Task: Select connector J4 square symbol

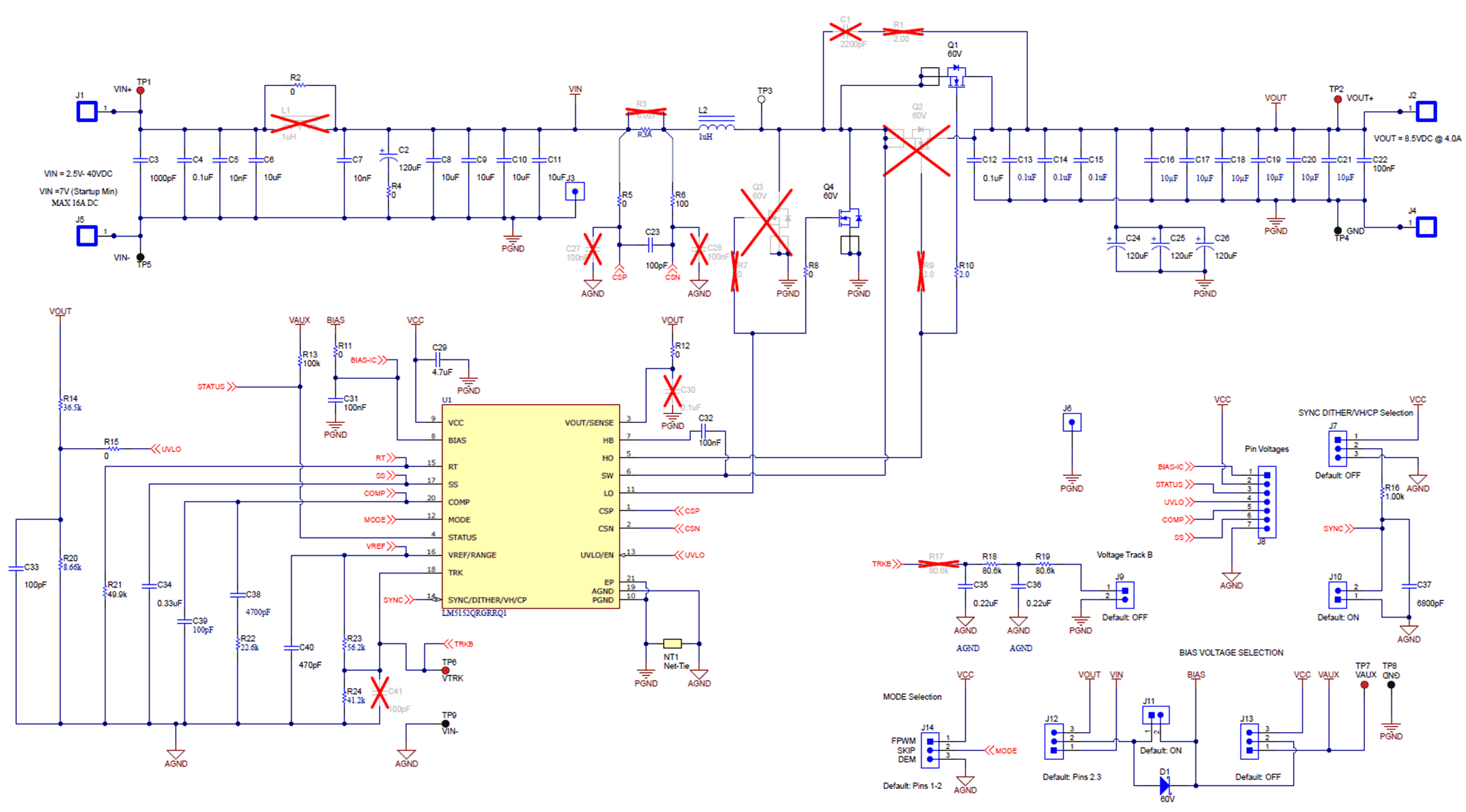Action: [x=1426, y=226]
